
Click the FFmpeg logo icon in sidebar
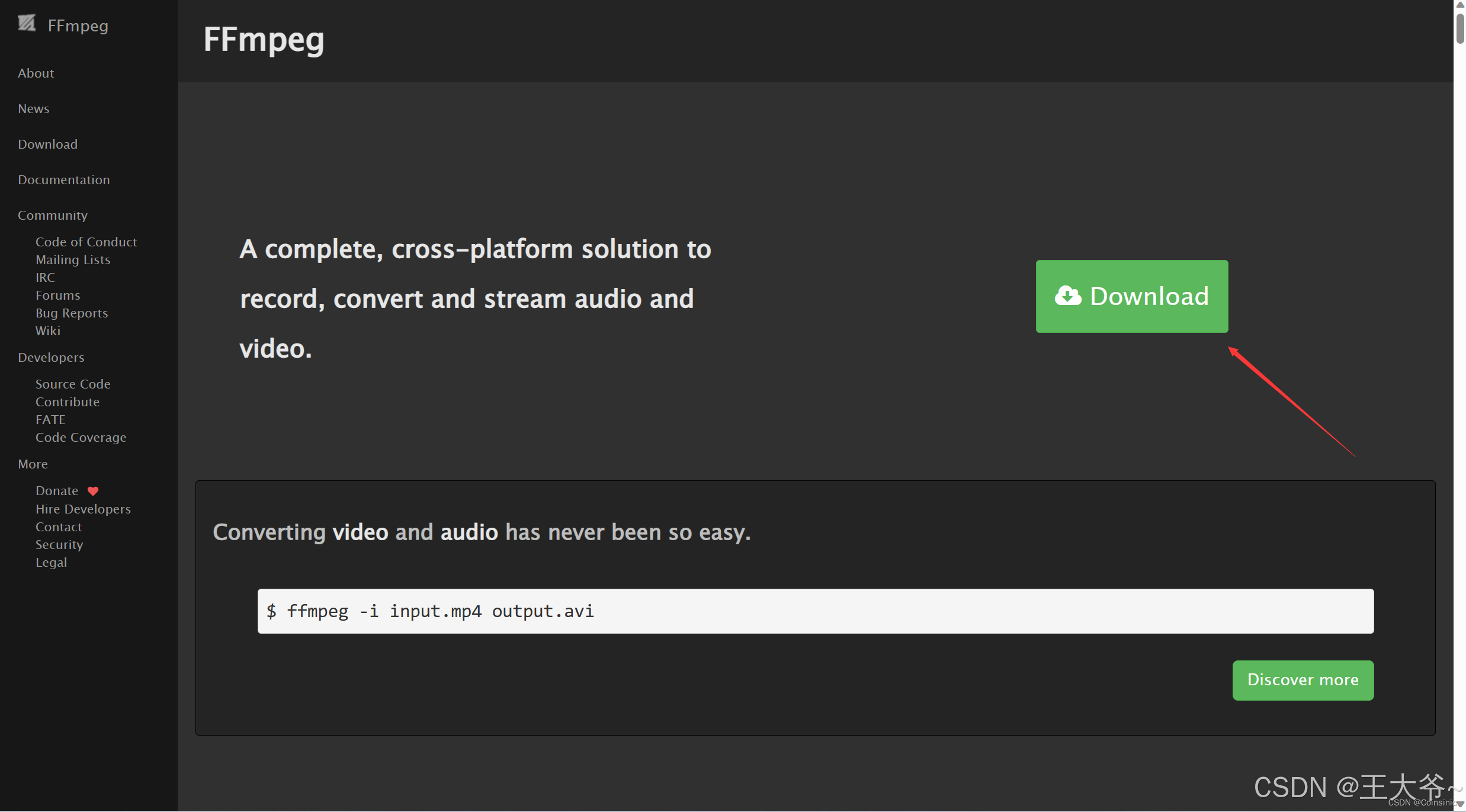pos(26,24)
